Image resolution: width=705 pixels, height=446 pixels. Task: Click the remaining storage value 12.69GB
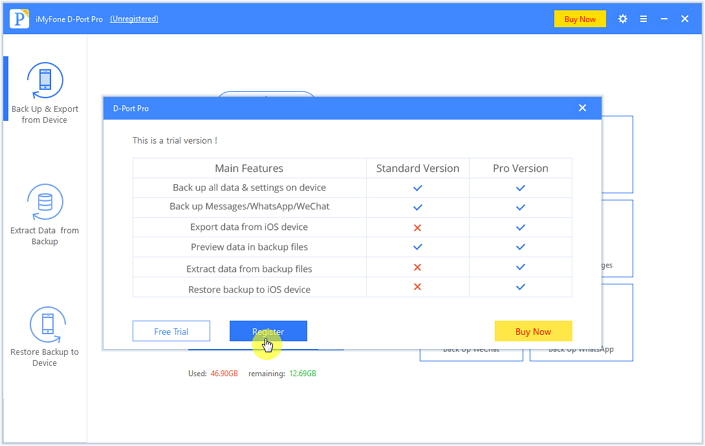(x=303, y=373)
